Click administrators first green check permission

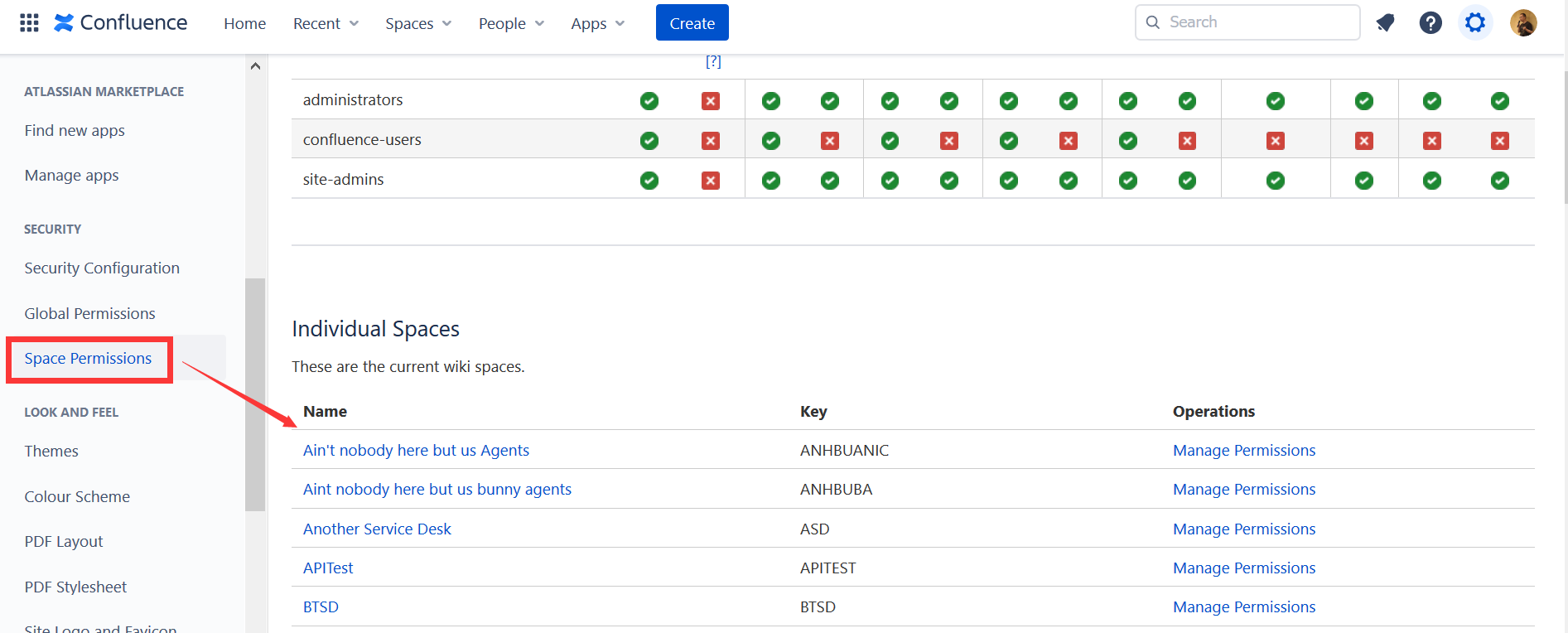pos(649,101)
